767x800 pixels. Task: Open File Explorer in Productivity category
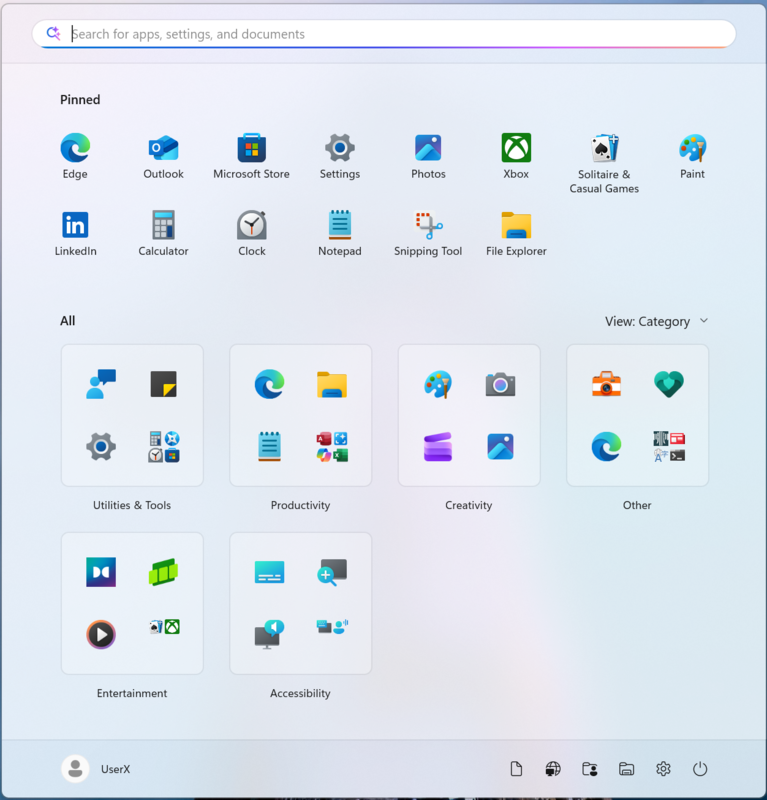(332, 384)
